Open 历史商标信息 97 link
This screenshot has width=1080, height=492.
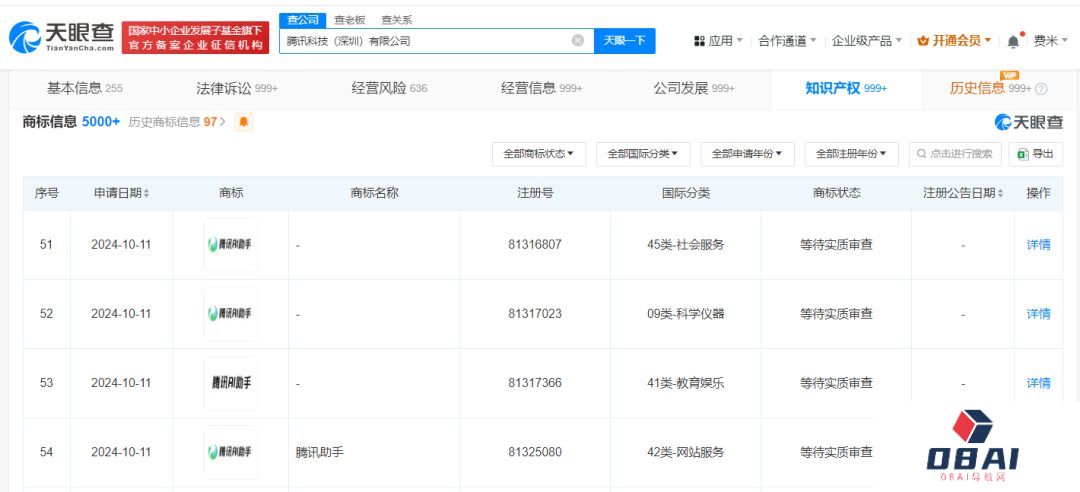coord(177,122)
